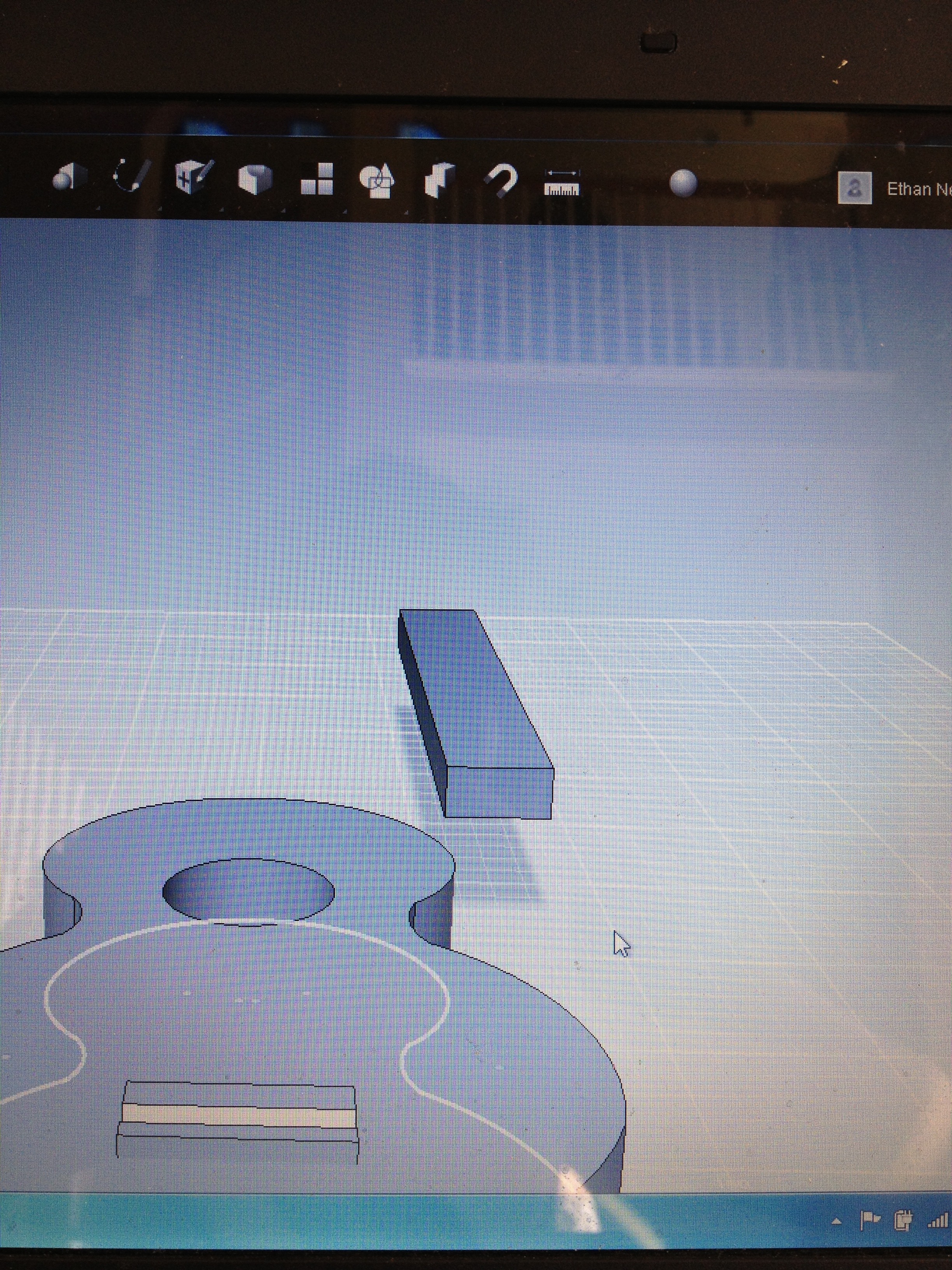Select the rectangular box solid

[476, 713]
